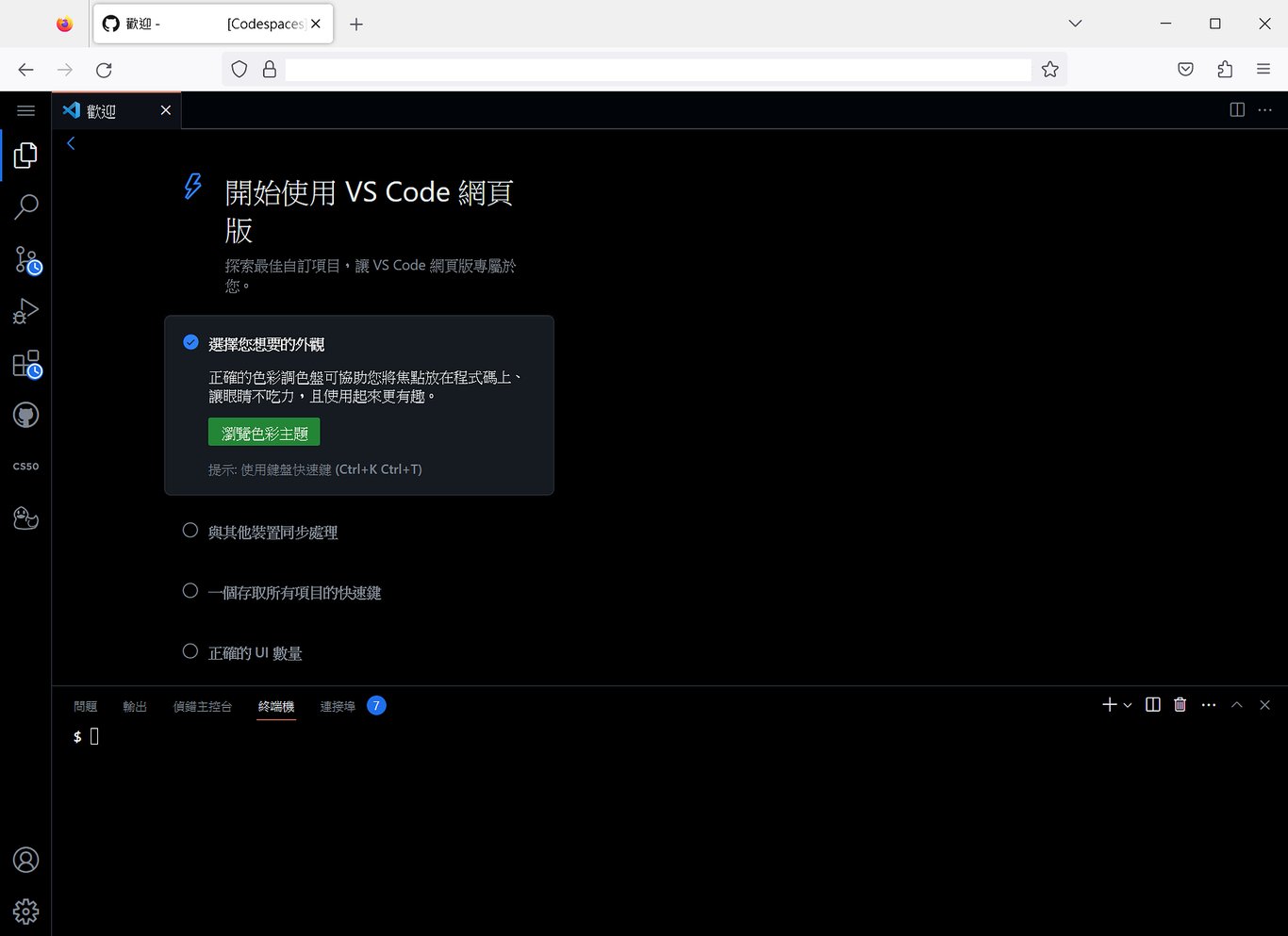Click the 開始使用 VS Code 網頁版 heading
The height and width of the screenshot is (936, 1288).
[369, 211]
